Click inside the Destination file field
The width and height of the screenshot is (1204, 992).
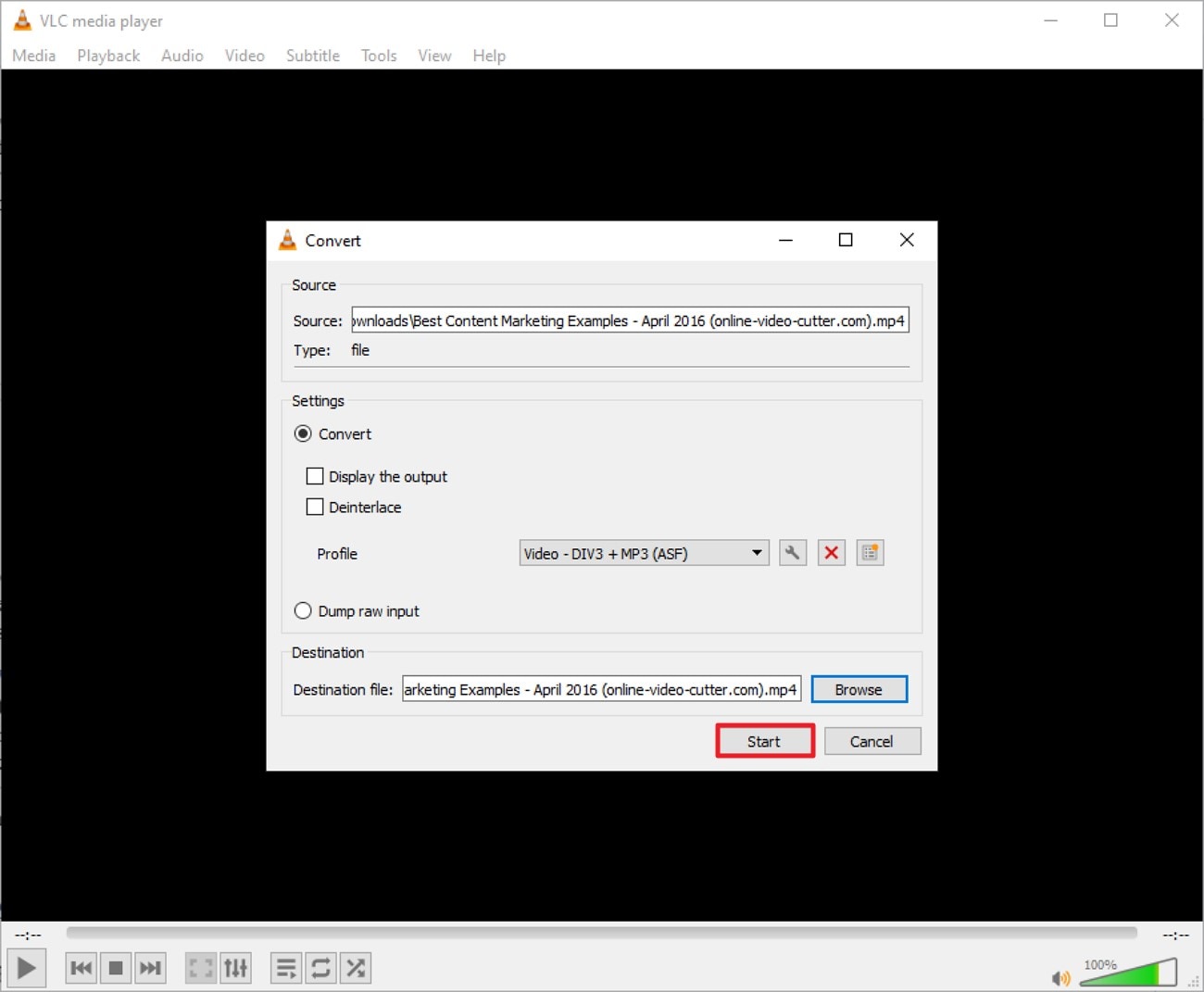[601, 688]
